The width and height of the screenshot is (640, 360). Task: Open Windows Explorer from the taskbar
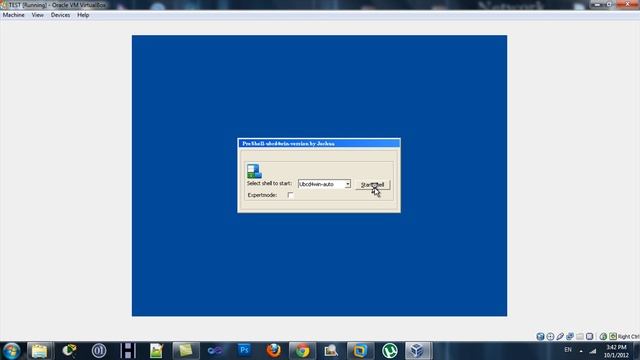40,351
